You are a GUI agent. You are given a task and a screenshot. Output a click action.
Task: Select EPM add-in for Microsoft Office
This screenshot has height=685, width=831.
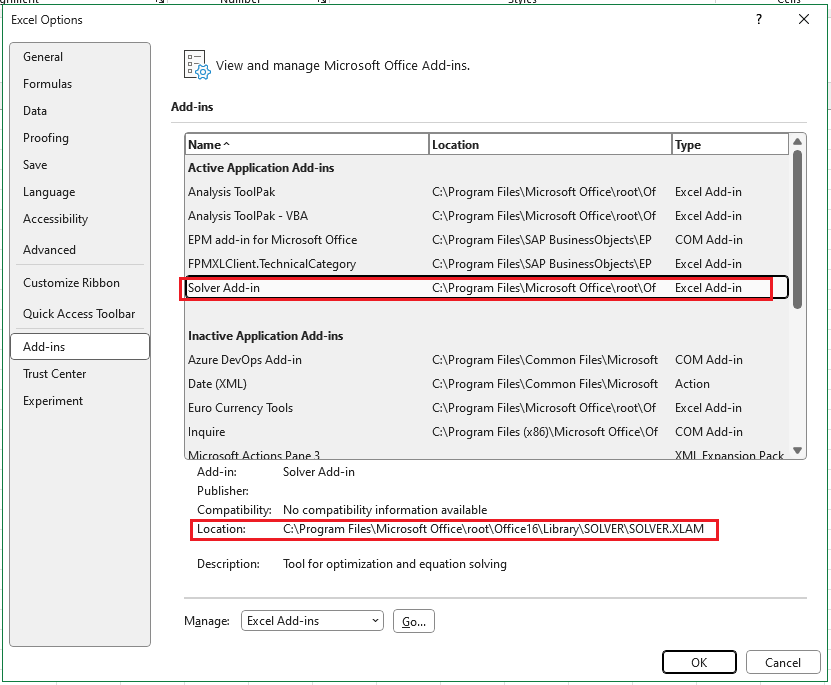(487, 240)
